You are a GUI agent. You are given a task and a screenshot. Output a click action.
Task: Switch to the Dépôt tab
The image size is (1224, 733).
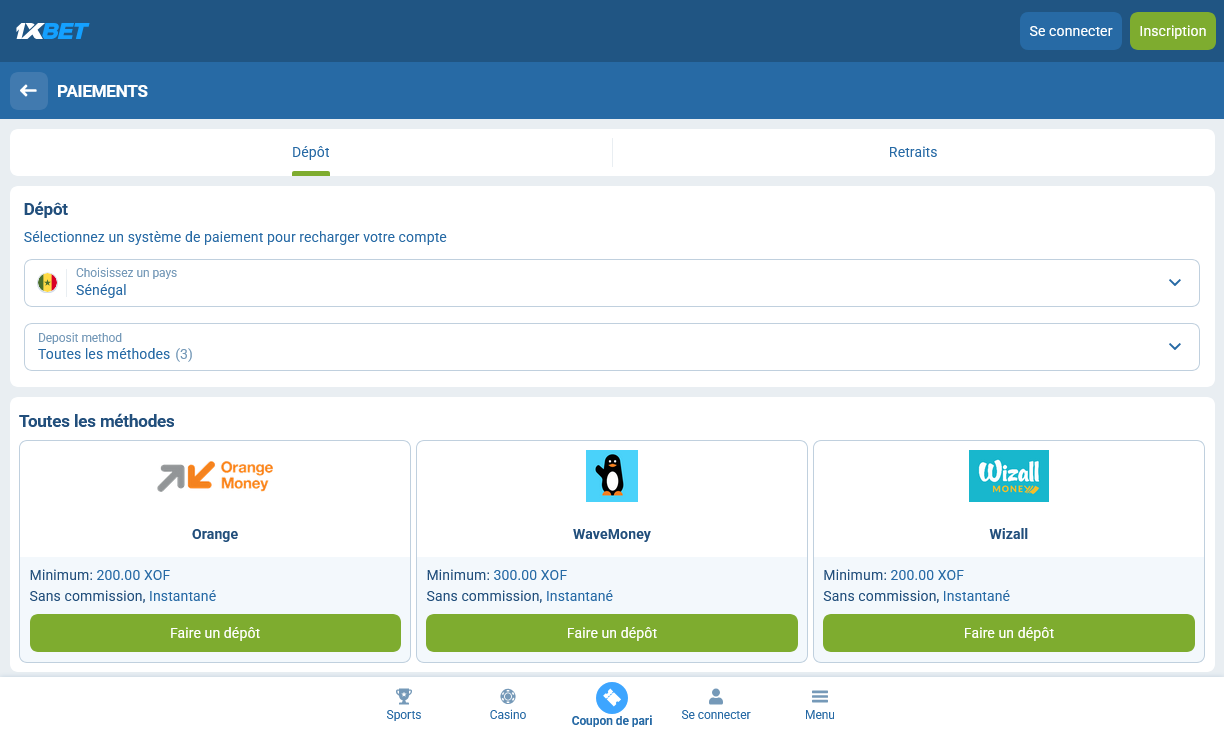(x=311, y=152)
